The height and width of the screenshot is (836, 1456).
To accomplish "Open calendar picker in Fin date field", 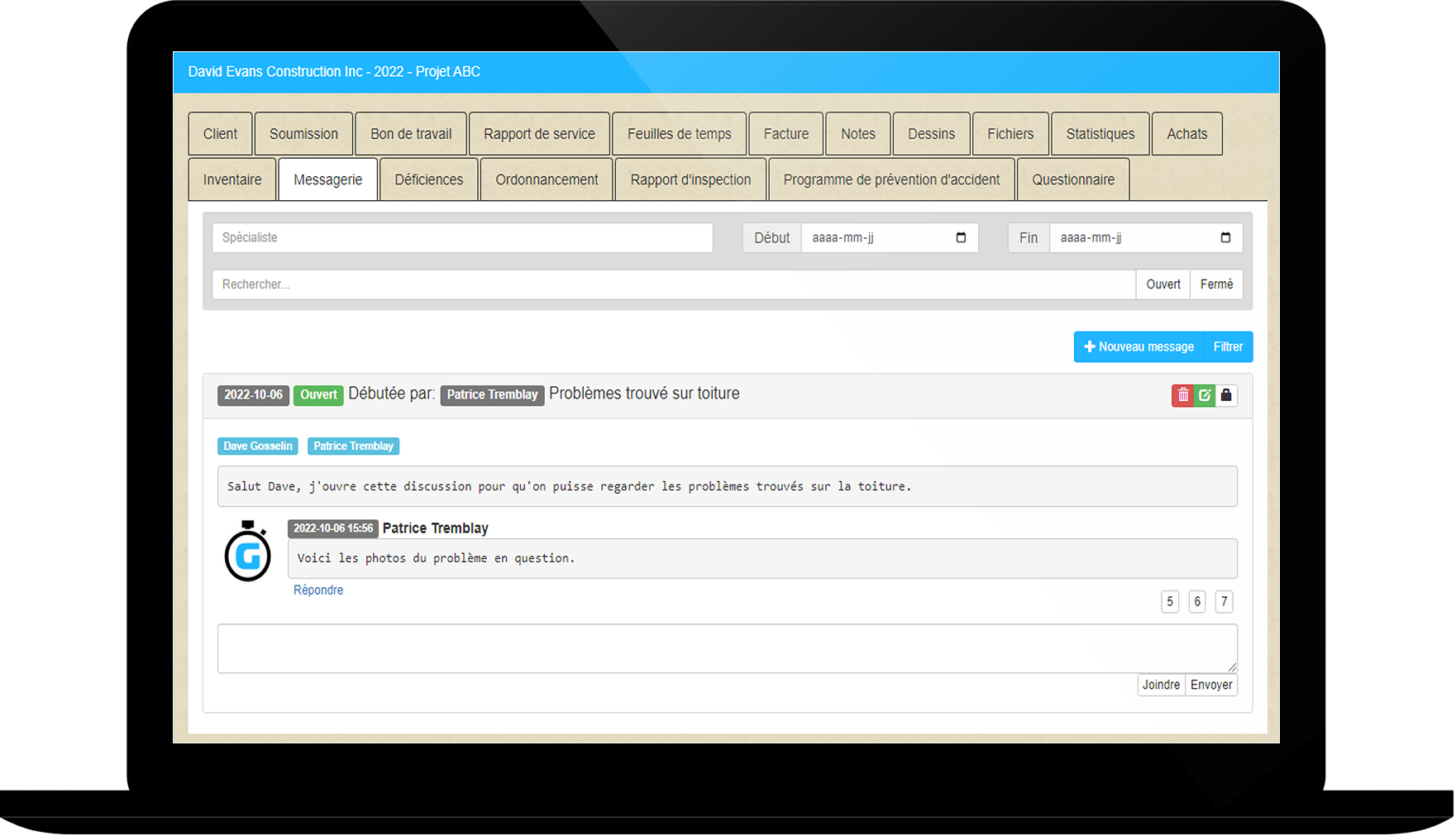I will [1225, 238].
